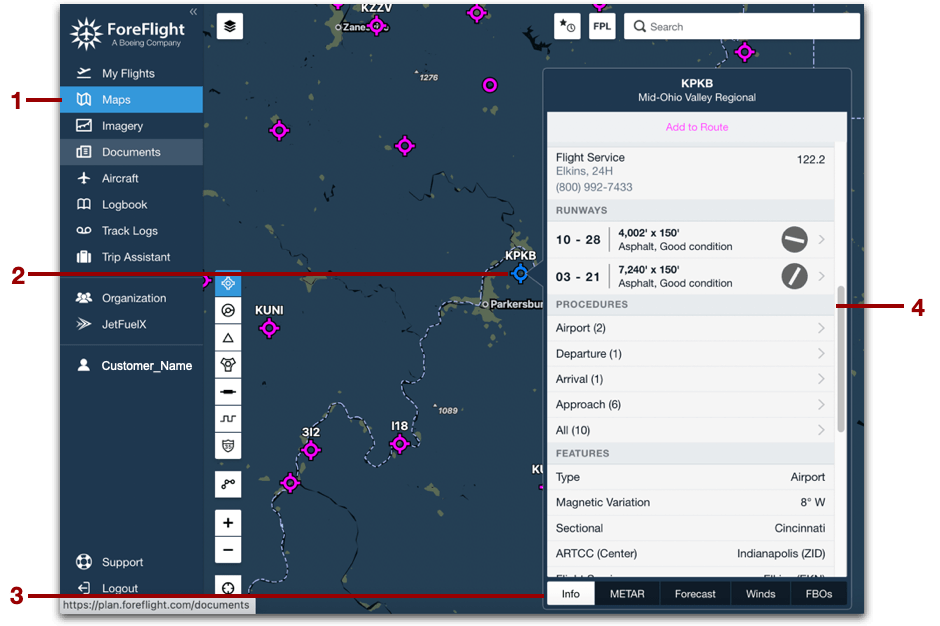Switch to the Forecast tab
This screenshot has width=940, height=626.
point(695,594)
